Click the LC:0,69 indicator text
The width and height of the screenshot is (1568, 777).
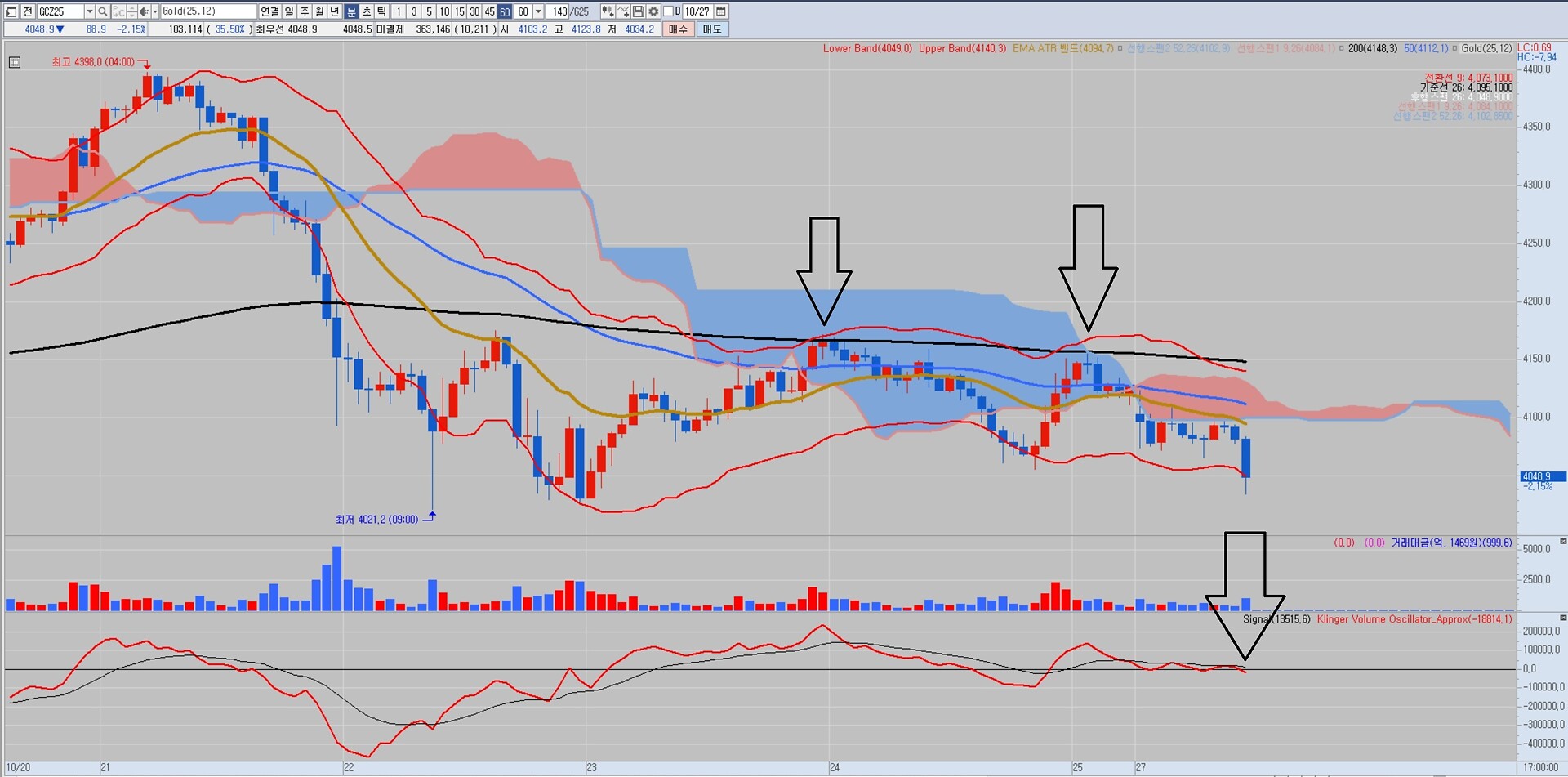(1535, 48)
